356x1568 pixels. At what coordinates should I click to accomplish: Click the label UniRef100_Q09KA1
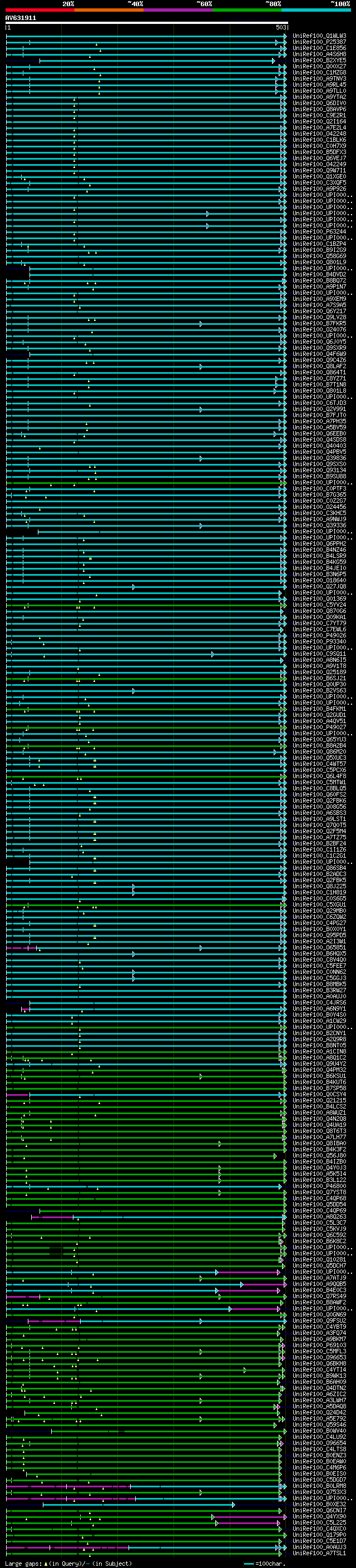click(319, 617)
